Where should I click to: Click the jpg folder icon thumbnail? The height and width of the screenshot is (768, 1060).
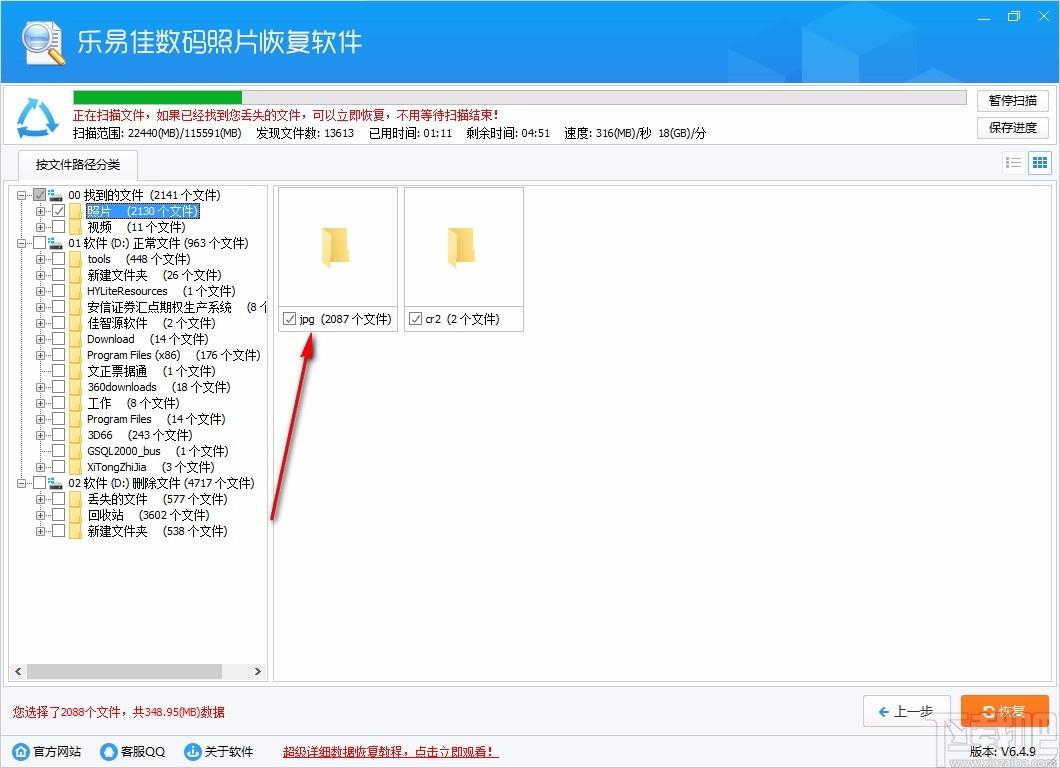[x=336, y=246]
